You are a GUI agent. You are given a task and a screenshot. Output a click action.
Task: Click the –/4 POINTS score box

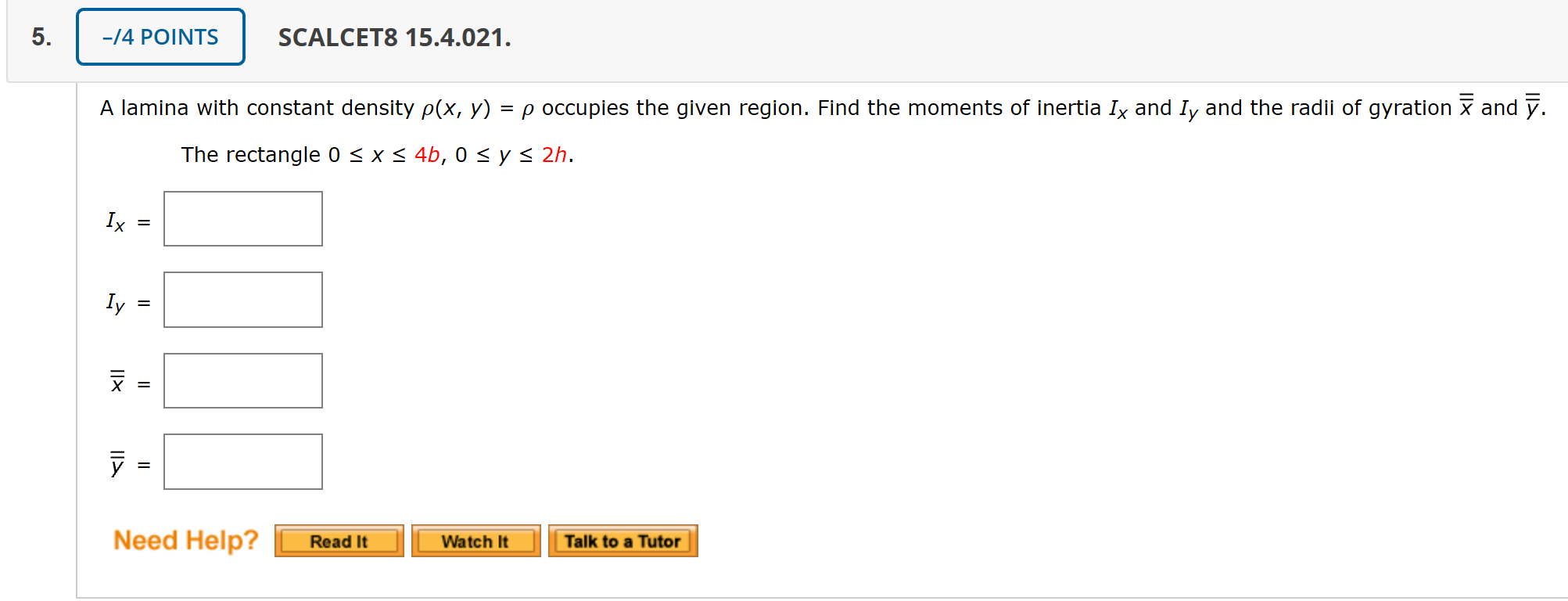pos(160,36)
